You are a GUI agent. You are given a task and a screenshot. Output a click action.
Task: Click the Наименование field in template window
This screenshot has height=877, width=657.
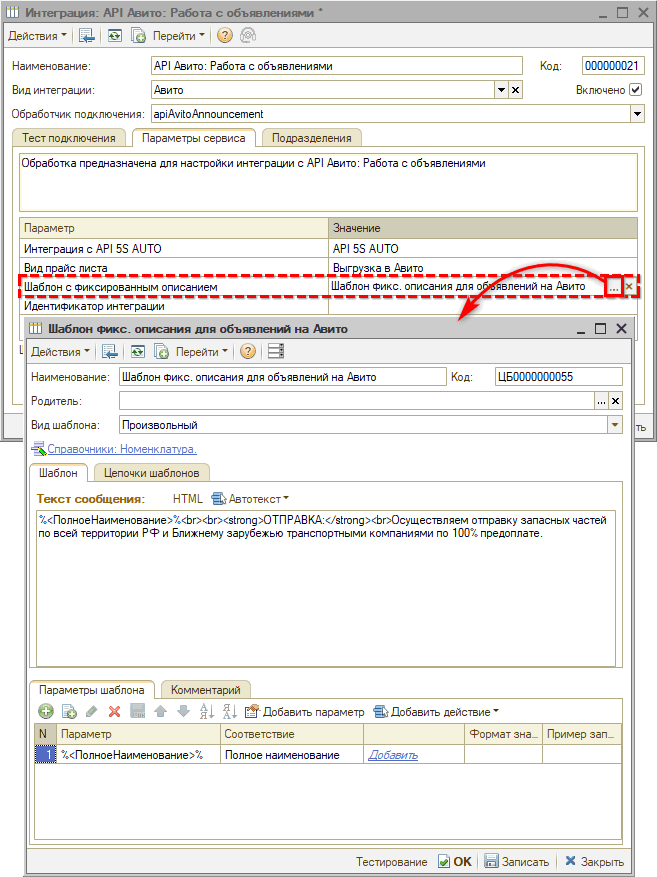[281, 377]
